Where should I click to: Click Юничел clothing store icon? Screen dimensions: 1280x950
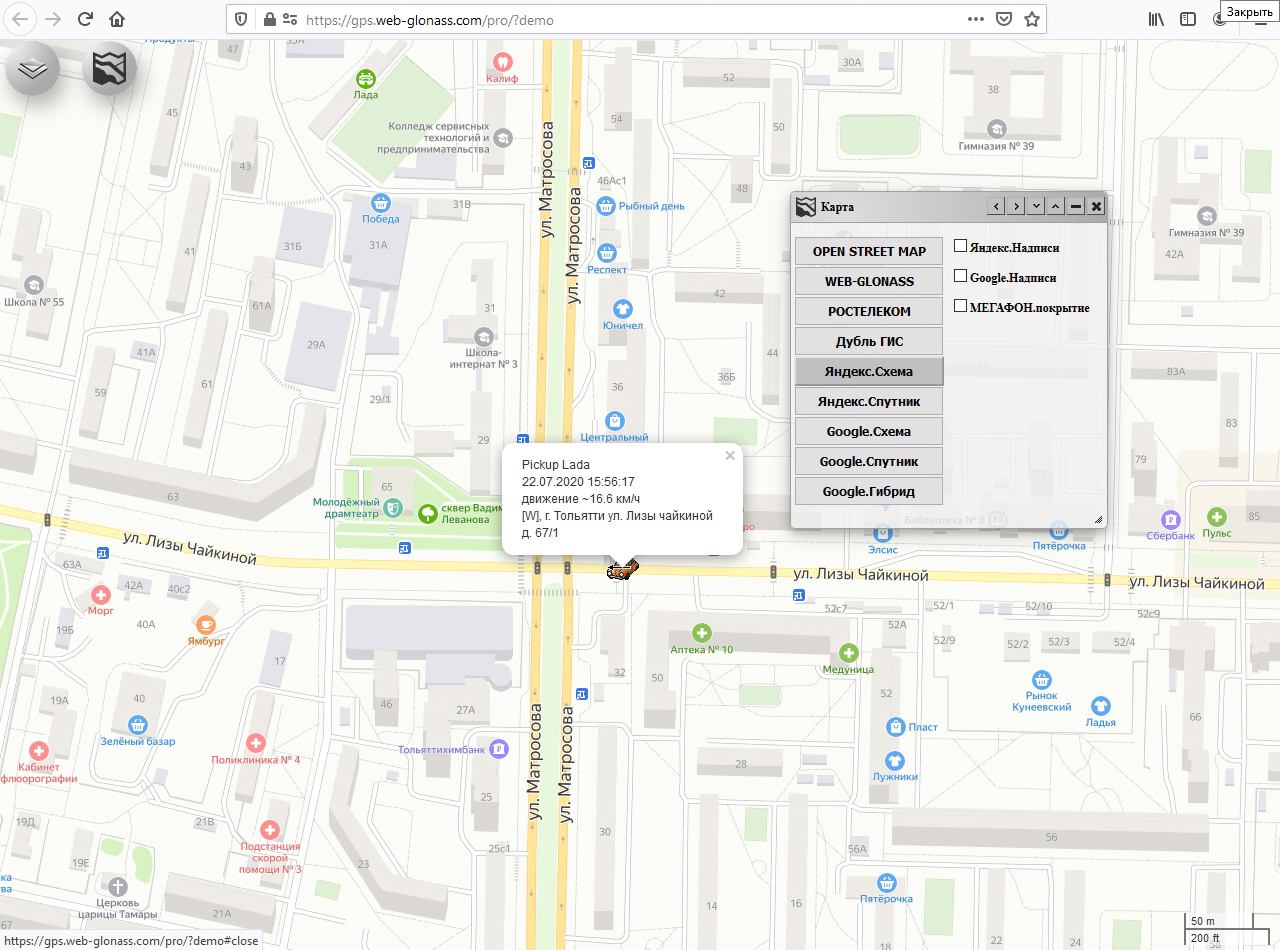click(x=623, y=309)
